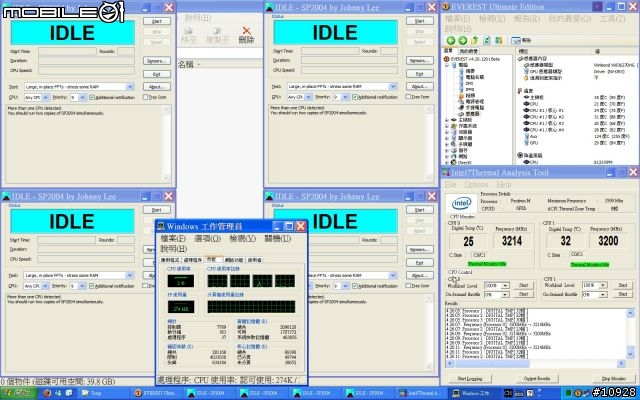Click the 名稱 column header in Explorer window
The image size is (640, 400).
(x=220, y=64)
